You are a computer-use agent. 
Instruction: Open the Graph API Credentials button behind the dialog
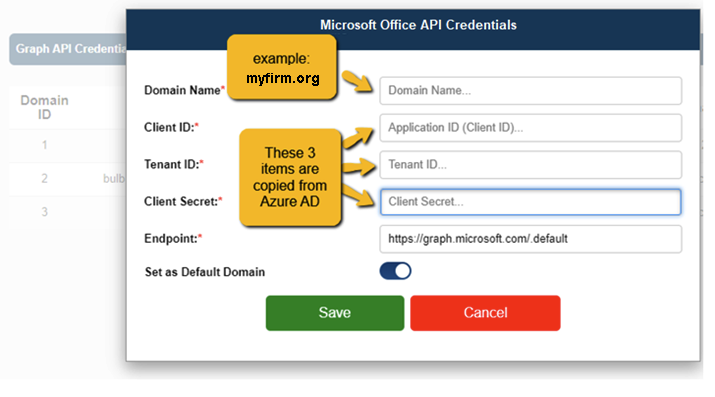68,49
